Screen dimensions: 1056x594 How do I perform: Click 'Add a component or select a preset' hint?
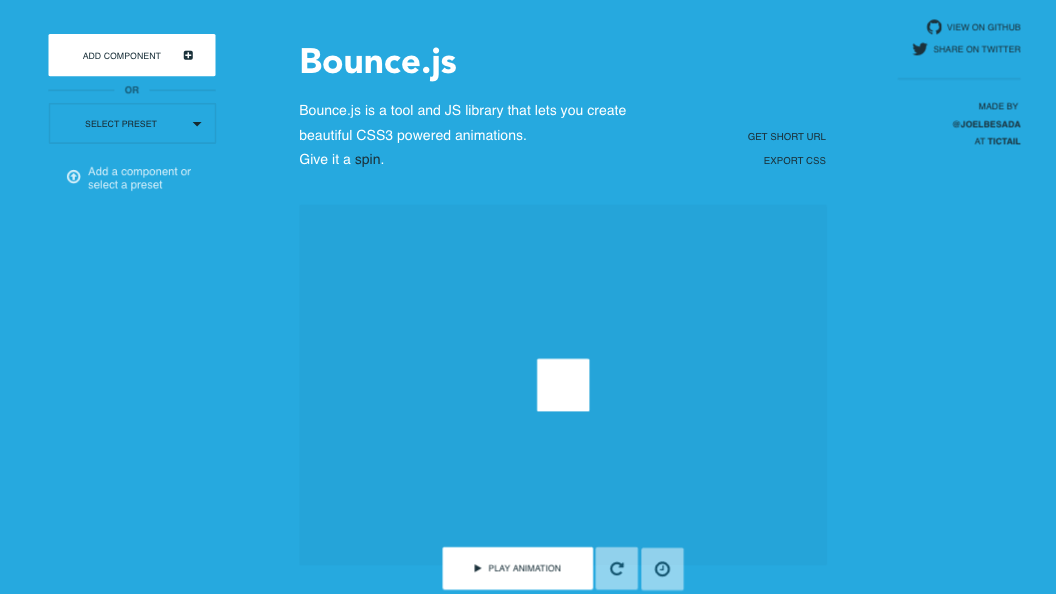point(139,178)
